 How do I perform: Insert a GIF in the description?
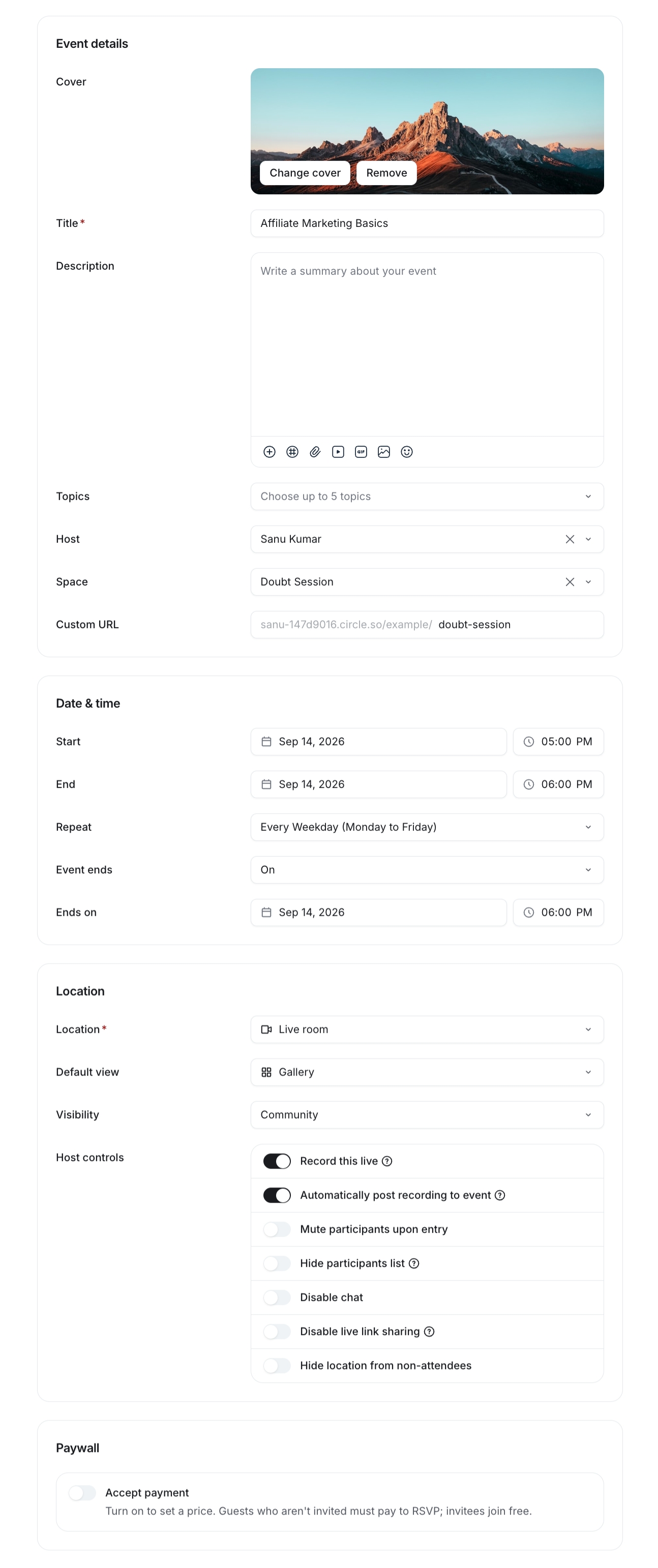point(361,452)
